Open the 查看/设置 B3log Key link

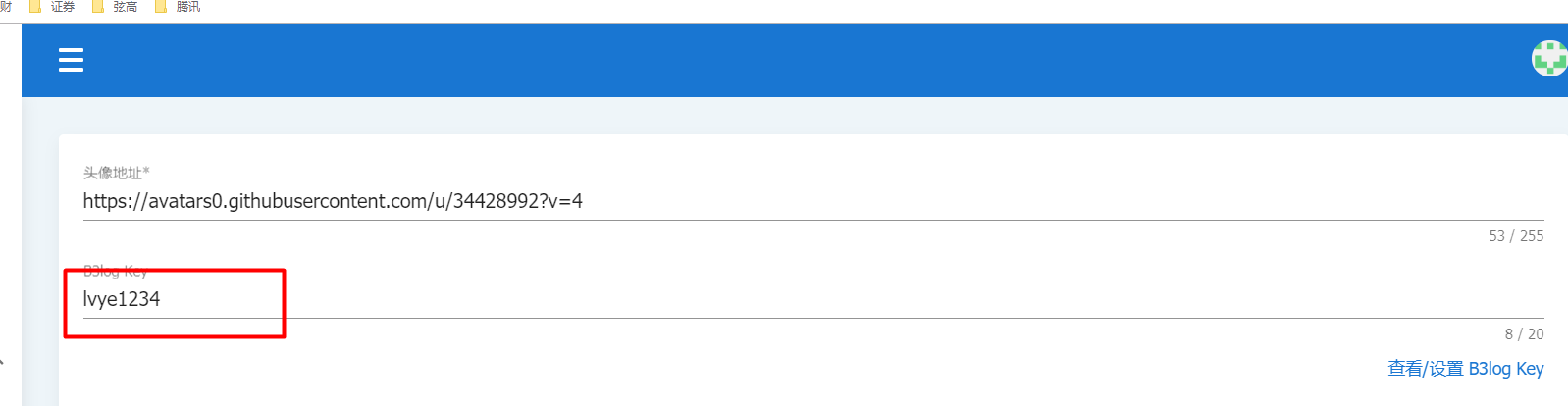(1465, 369)
